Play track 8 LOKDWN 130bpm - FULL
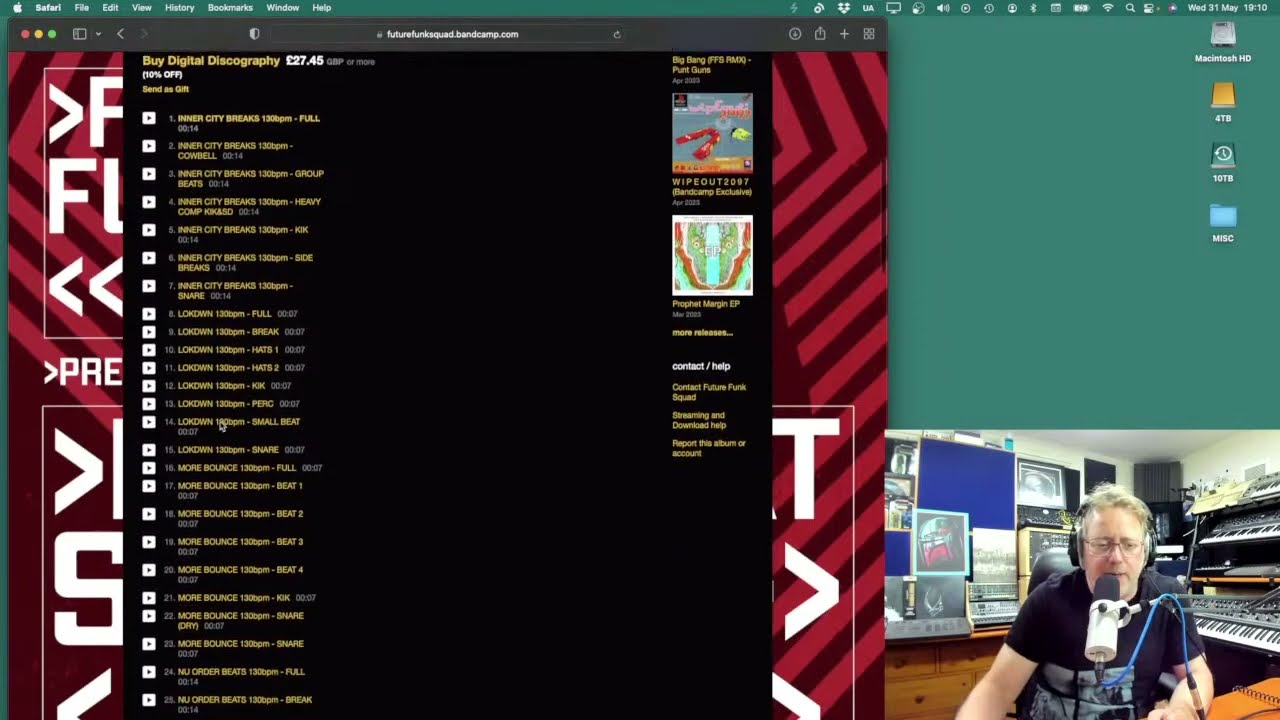Screen dimensions: 1280x720 point(149,314)
